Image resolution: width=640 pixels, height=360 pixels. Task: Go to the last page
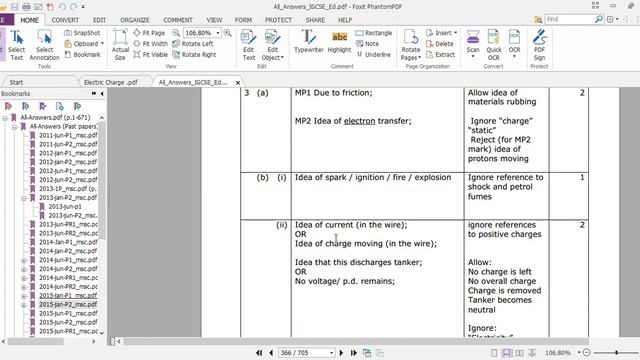(353, 353)
